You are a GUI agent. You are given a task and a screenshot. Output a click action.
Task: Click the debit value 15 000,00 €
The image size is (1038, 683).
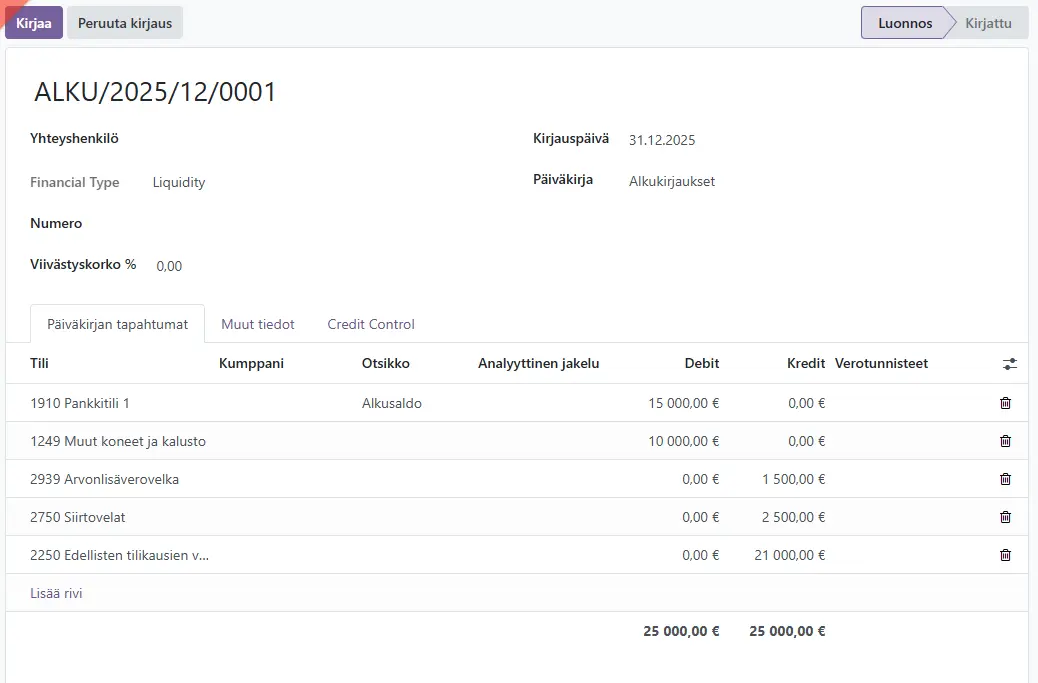683,403
